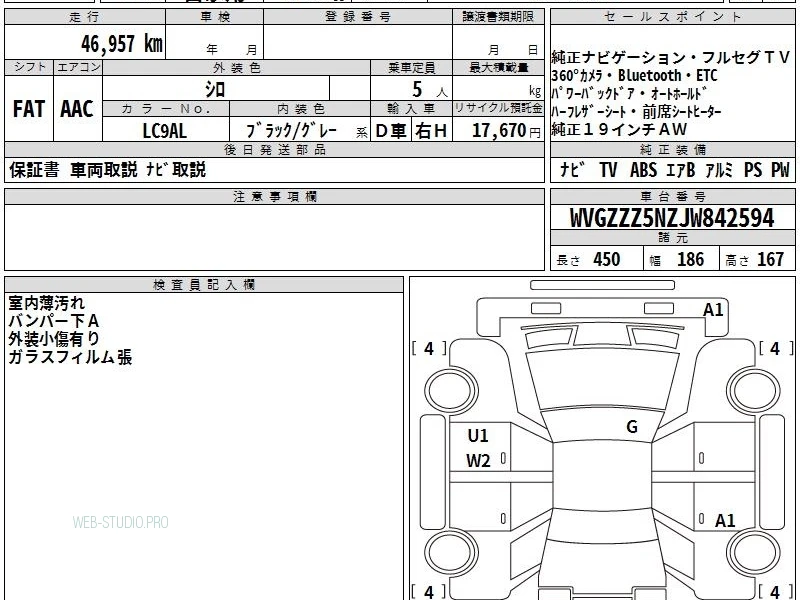Screen dimensions: 800x600
Task: Select the A1 mark near front bumper corner
Action: (713, 310)
